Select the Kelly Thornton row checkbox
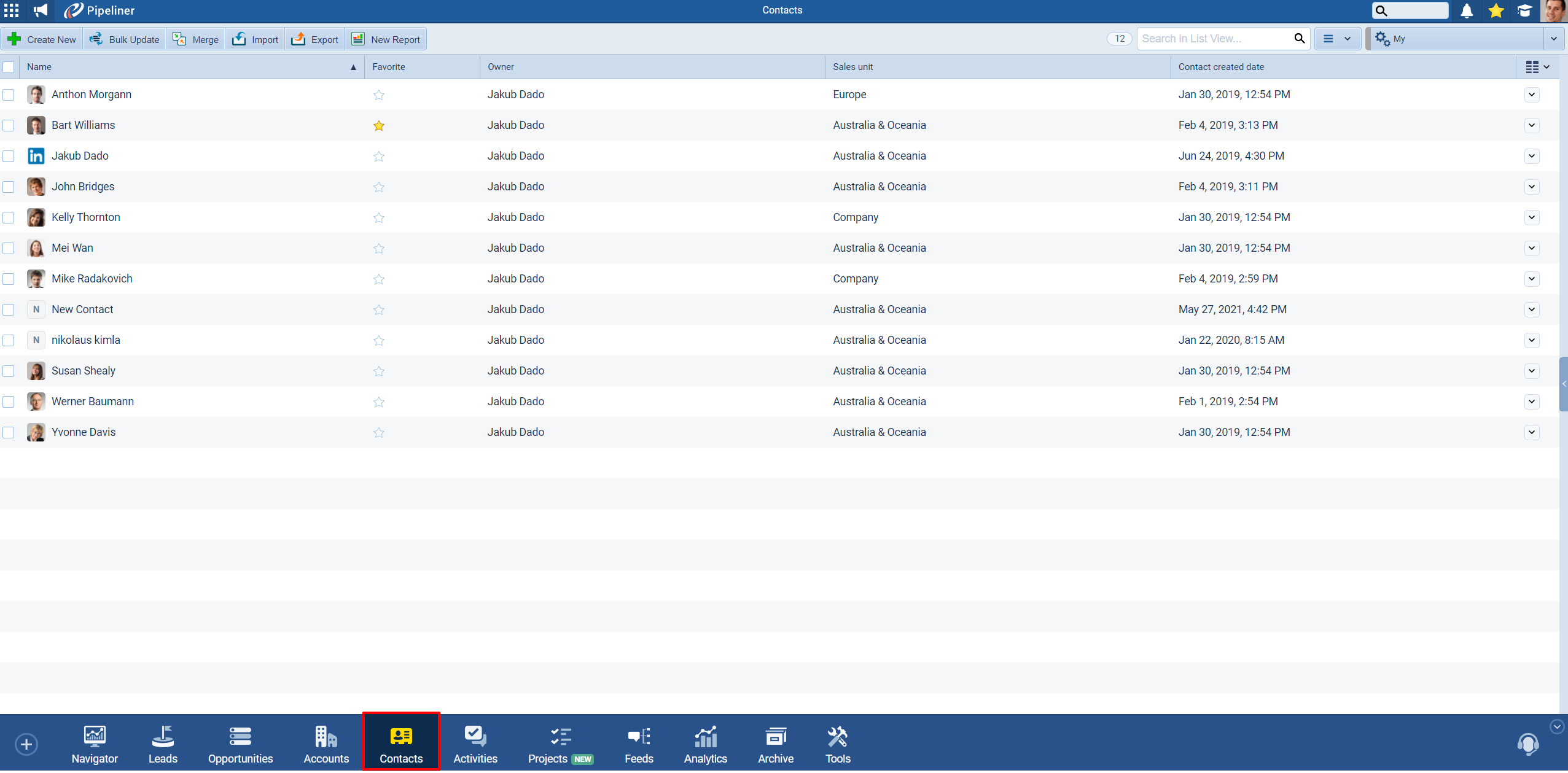This screenshot has height=773, width=1568. [x=9, y=217]
